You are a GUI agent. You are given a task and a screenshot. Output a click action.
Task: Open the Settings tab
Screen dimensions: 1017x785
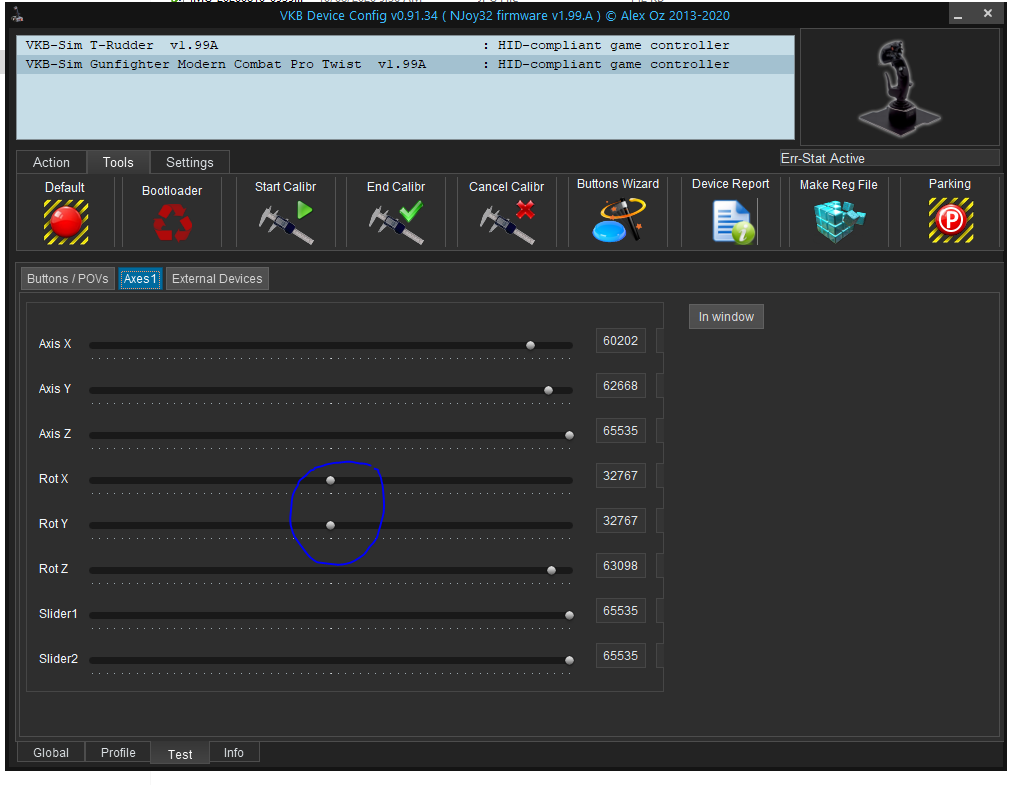pyautogui.click(x=189, y=162)
